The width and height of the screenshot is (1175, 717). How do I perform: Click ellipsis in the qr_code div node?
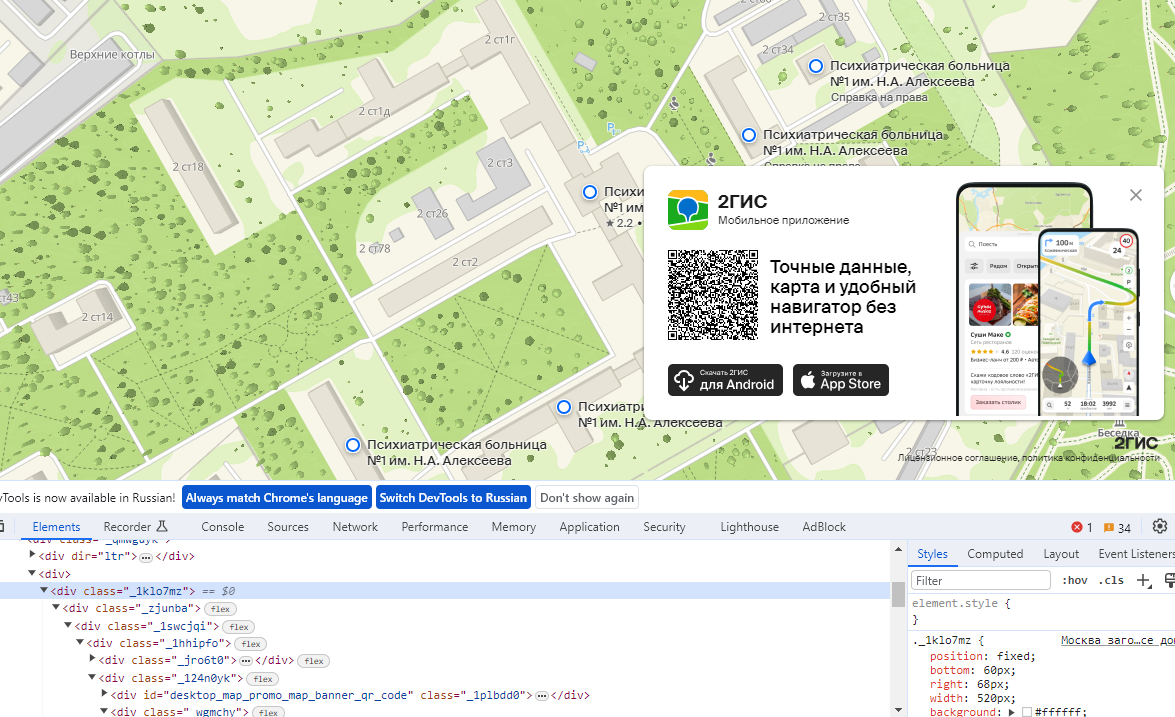tap(542, 696)
